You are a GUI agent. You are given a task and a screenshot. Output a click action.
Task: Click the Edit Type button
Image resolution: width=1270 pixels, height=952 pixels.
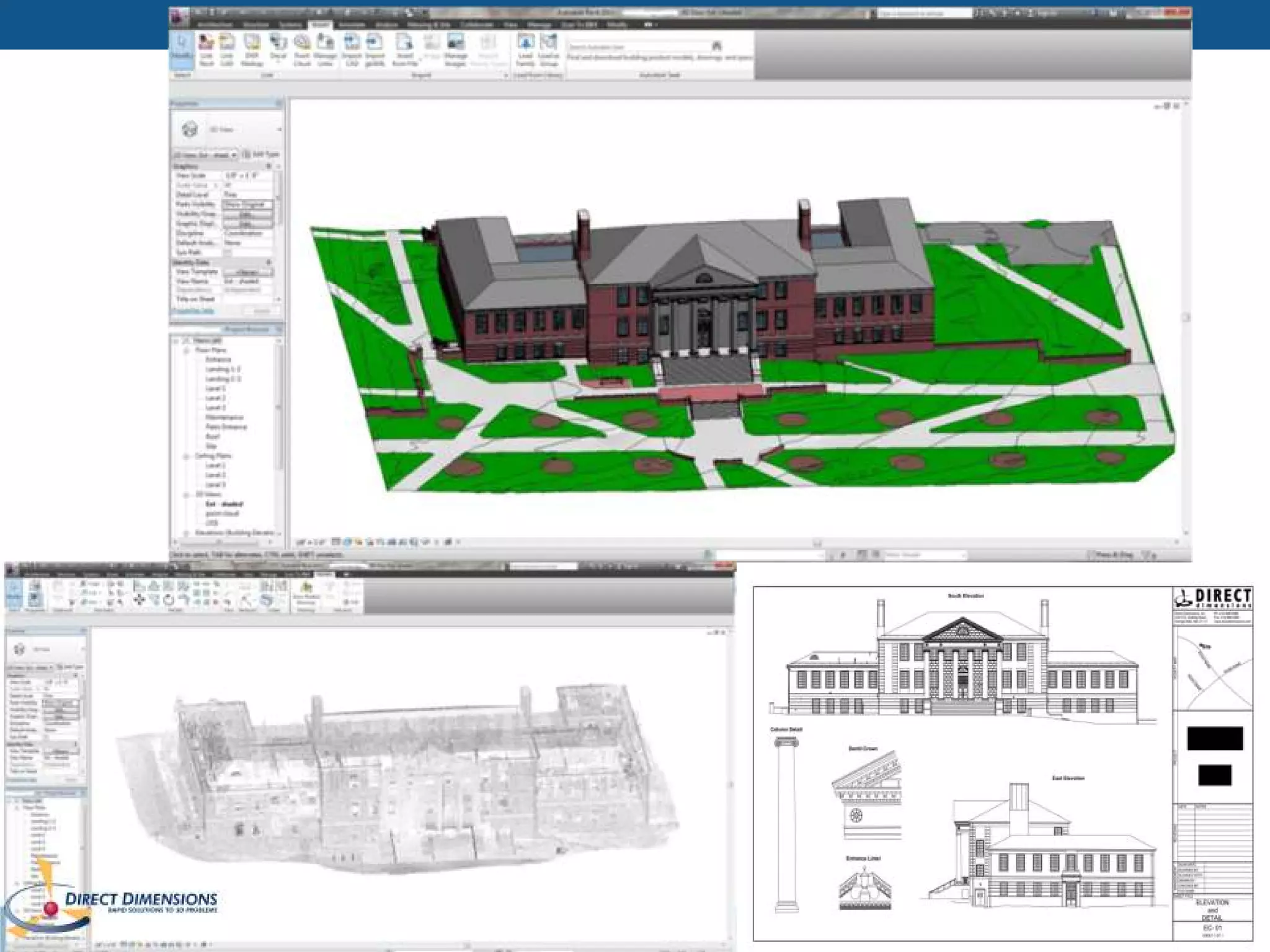pyautogui.click(x=261, y=154)
